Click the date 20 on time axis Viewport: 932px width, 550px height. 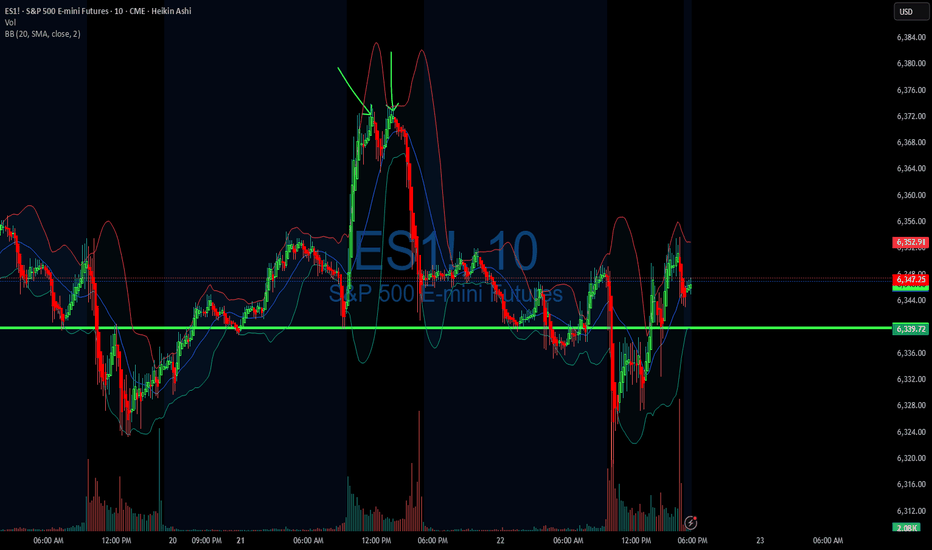[x=173, y=540]
